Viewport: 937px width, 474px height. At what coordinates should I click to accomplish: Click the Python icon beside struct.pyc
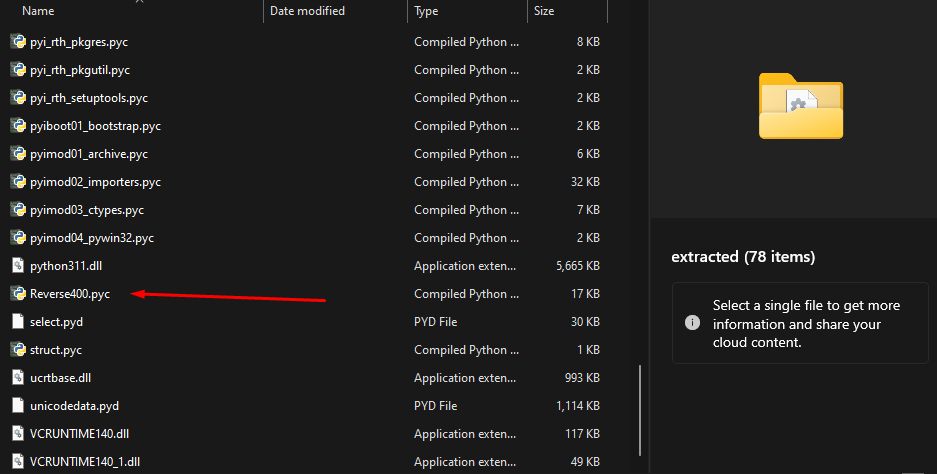pos(18,350)
